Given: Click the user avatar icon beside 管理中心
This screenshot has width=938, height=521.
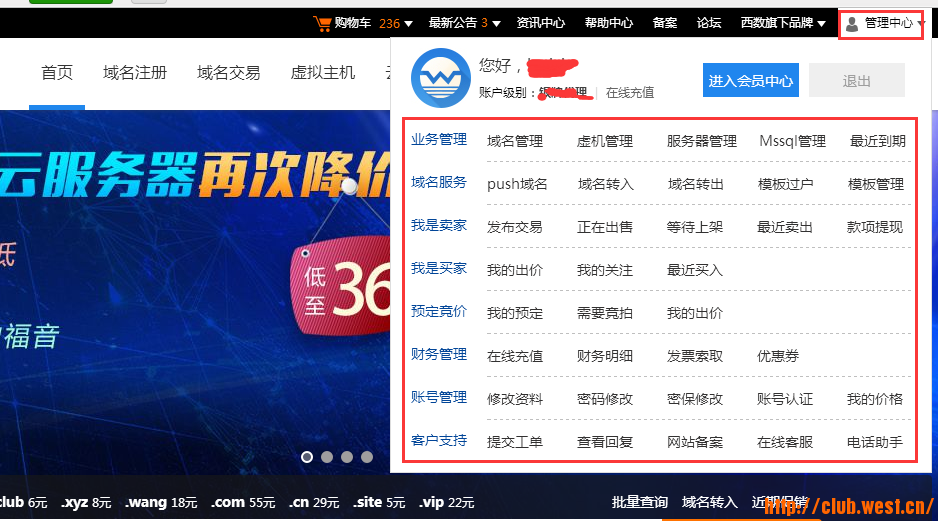Looking at the screenshot, I should click(852, 23).
